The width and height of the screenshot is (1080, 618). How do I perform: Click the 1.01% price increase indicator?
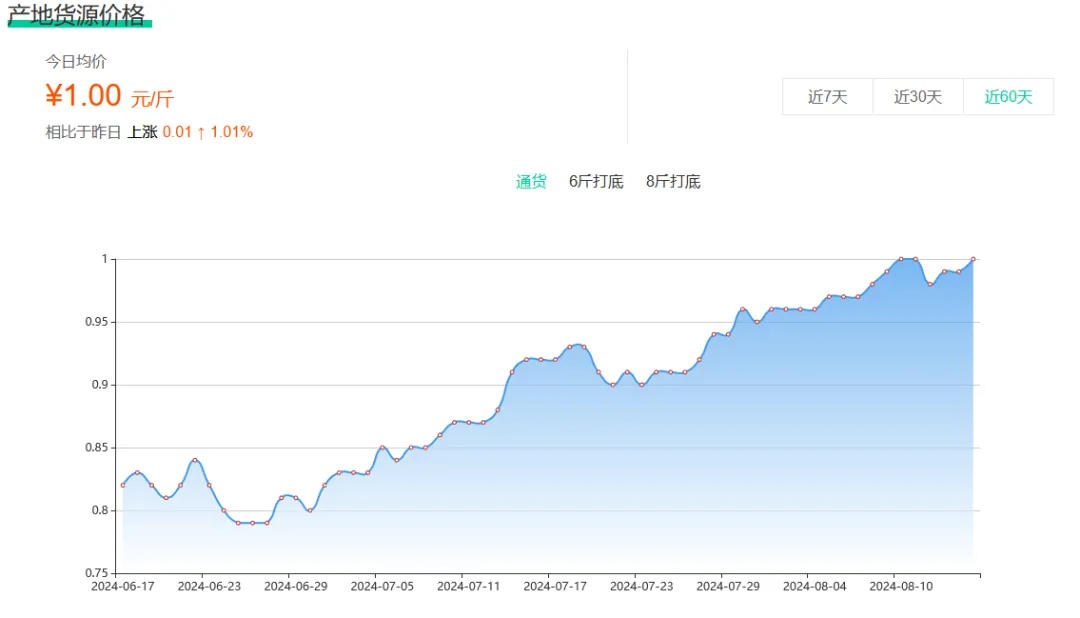click(x=231, y=132)
